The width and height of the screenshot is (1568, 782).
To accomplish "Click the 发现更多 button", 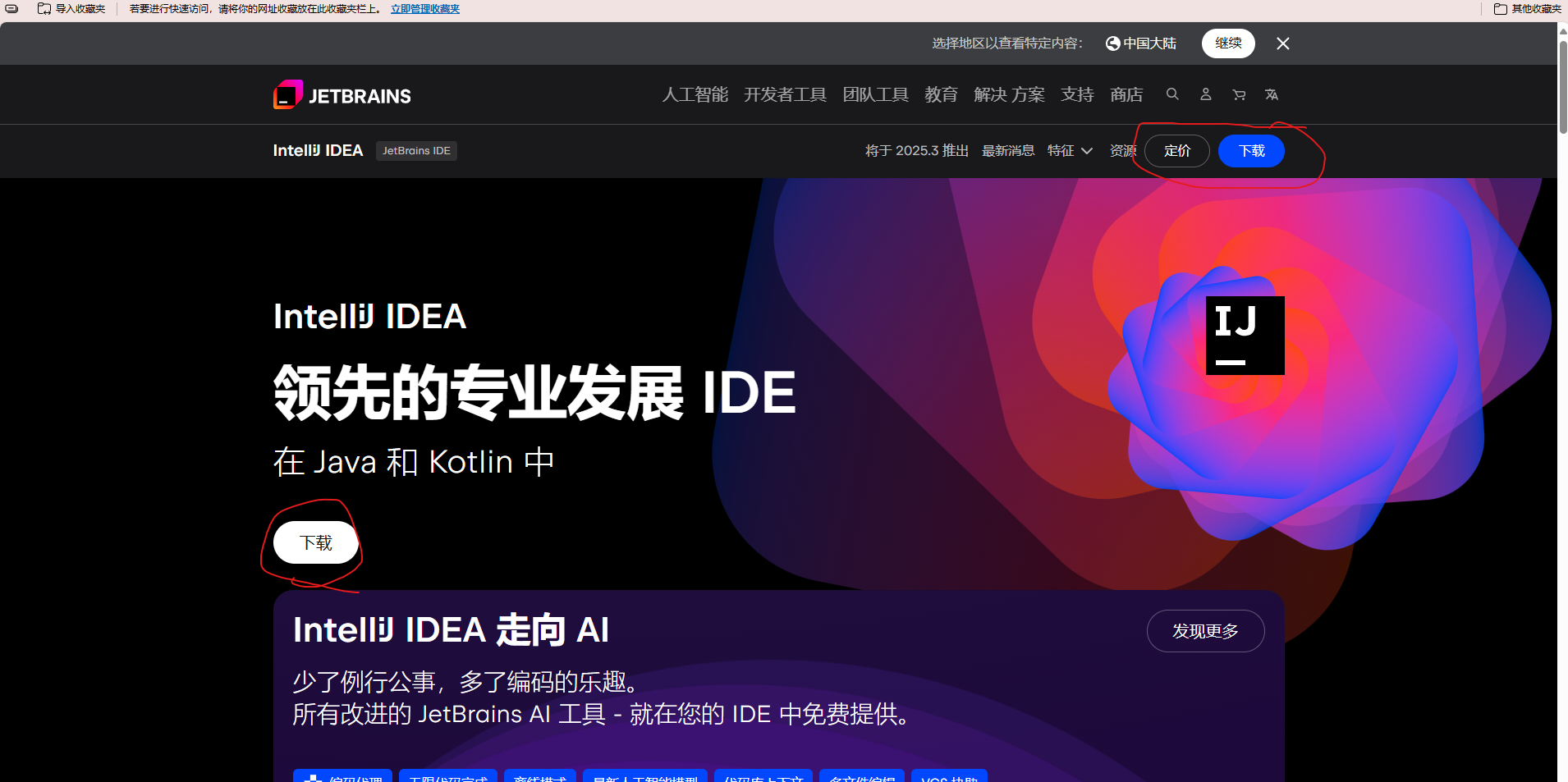I will [1205, 631].
